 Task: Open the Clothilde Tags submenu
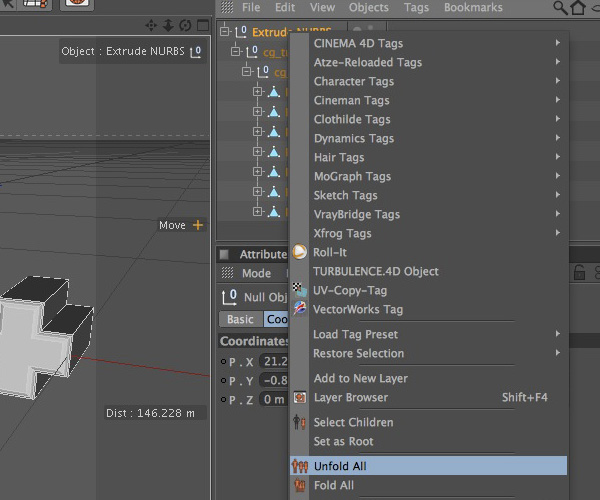point(429,119)
